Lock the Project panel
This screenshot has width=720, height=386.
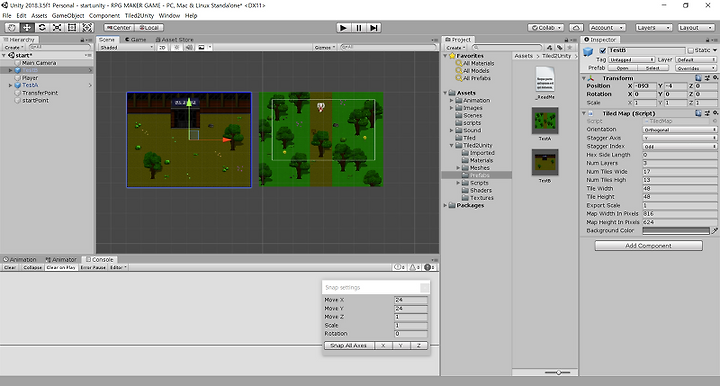click(566, 40)
